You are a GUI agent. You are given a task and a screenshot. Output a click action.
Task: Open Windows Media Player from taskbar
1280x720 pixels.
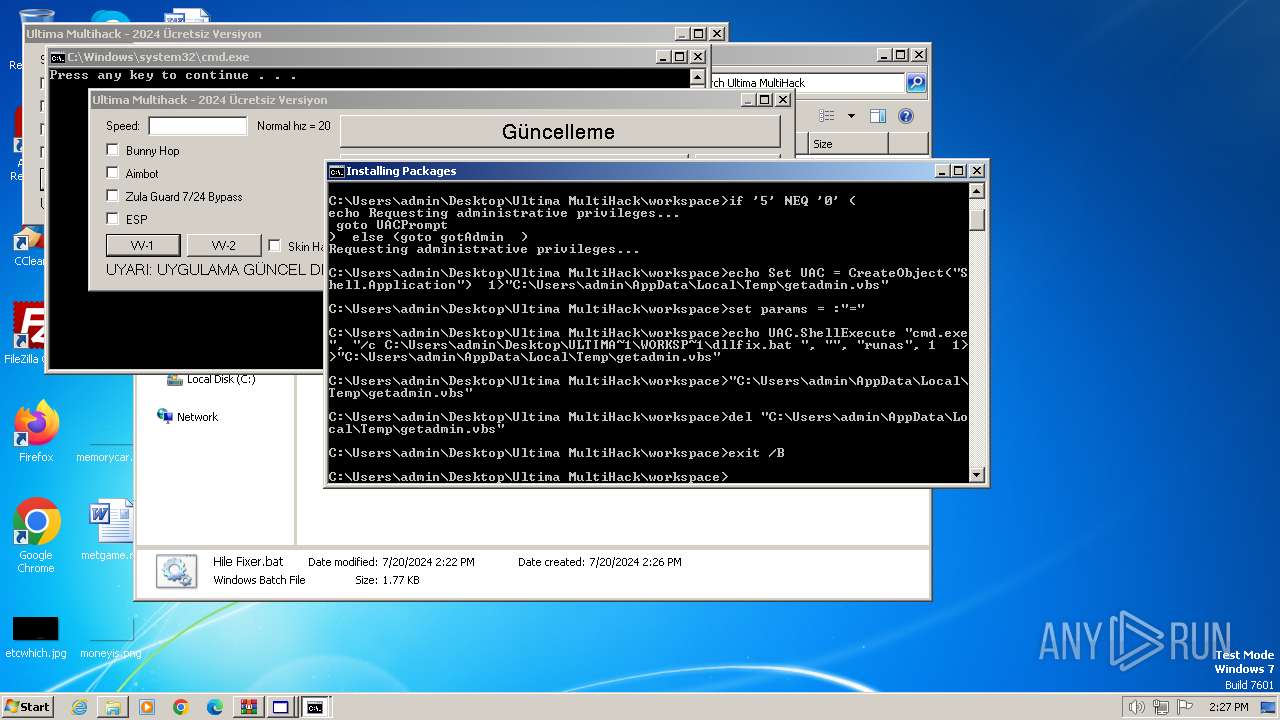pos(147,707)
